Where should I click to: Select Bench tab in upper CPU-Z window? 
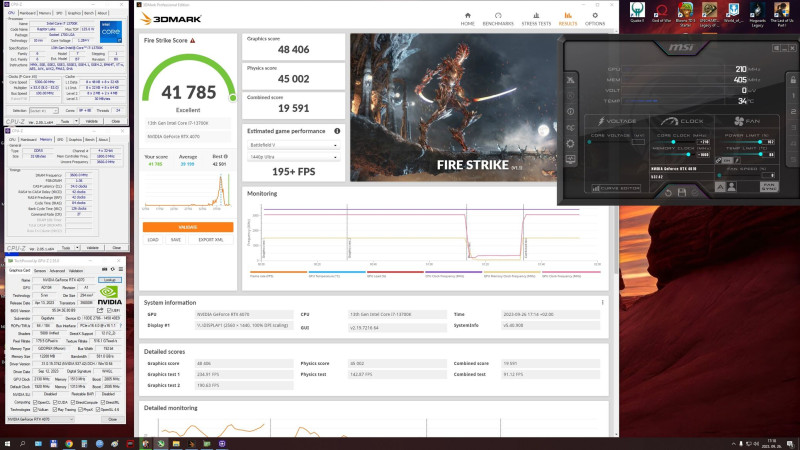point(89,13)
